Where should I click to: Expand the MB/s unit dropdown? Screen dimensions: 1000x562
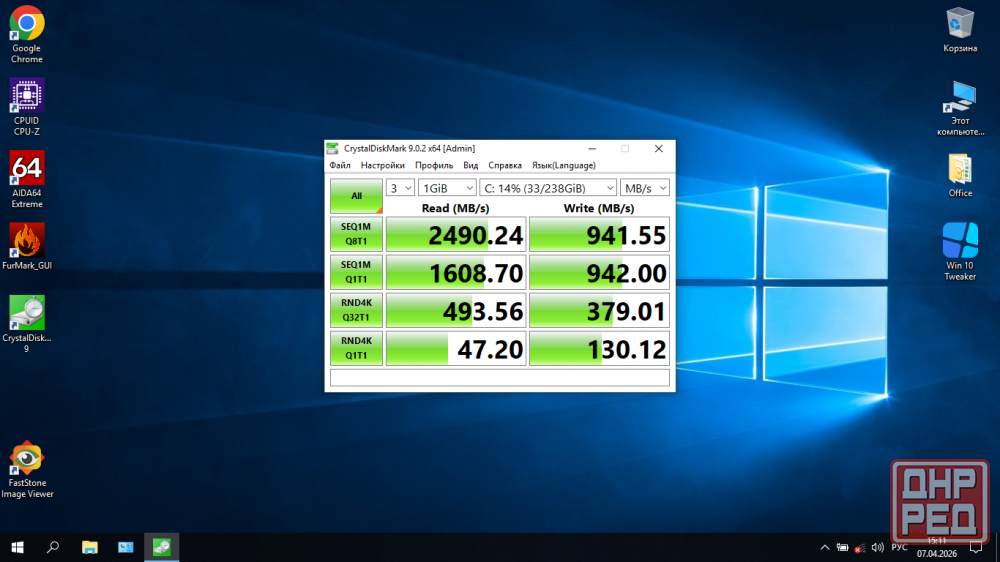tap(645, 188)
